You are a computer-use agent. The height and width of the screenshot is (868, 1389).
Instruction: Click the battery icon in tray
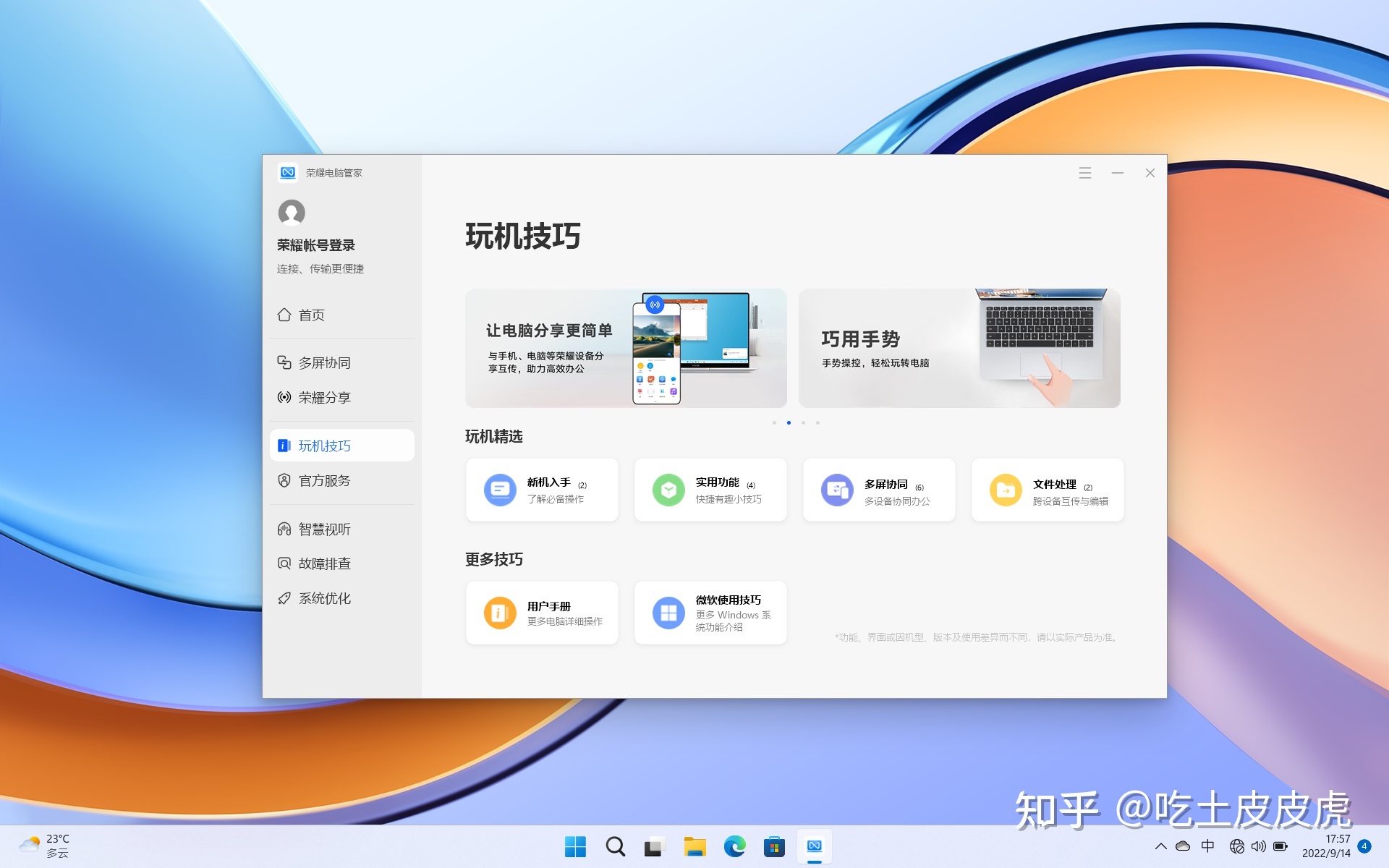(x=1280, y=846)
